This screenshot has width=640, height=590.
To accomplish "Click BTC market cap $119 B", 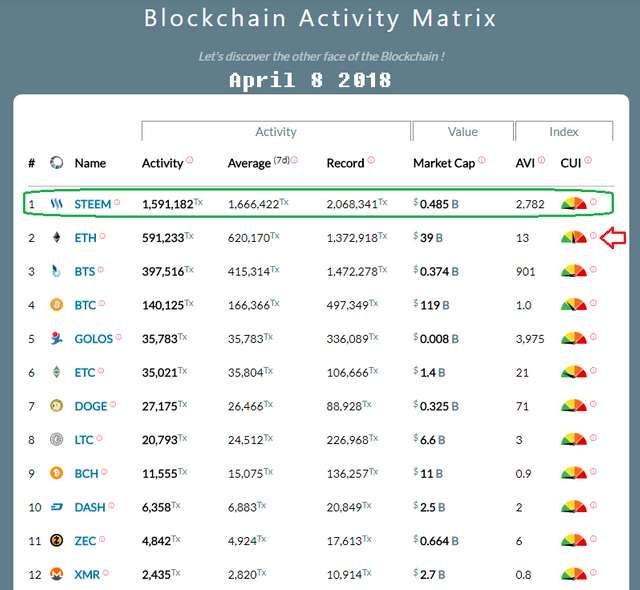I will (x=431, y=305).
